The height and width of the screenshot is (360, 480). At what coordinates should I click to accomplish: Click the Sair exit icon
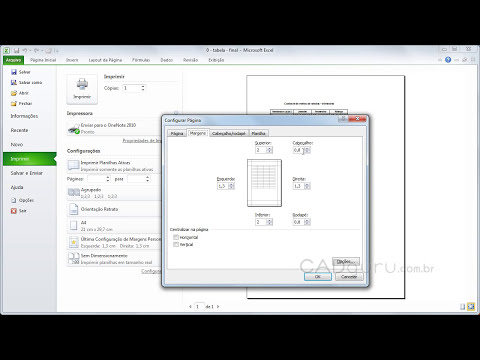pos(14,211)
